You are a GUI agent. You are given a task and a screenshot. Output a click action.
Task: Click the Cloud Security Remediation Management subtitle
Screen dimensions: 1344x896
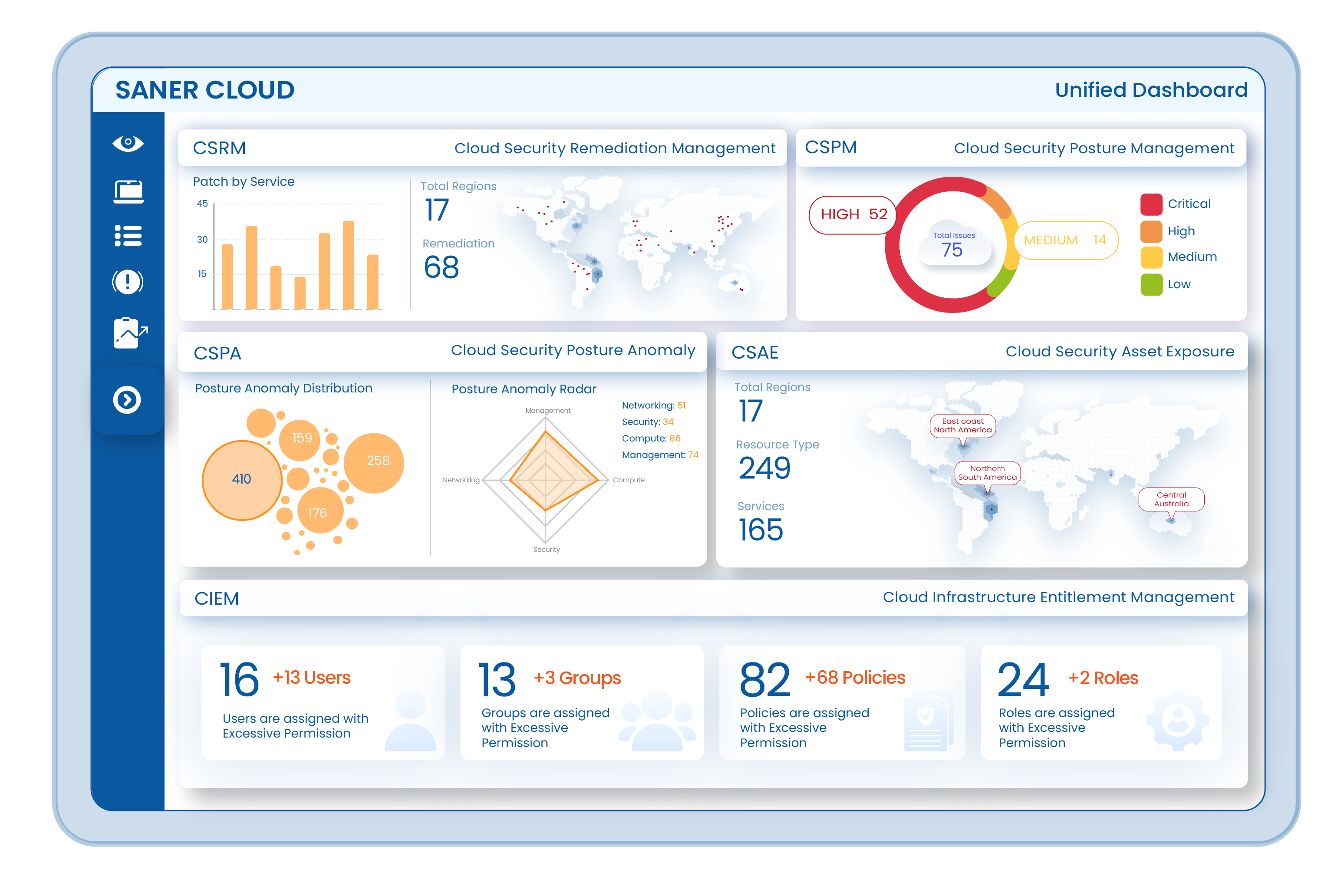coord(615,148)
